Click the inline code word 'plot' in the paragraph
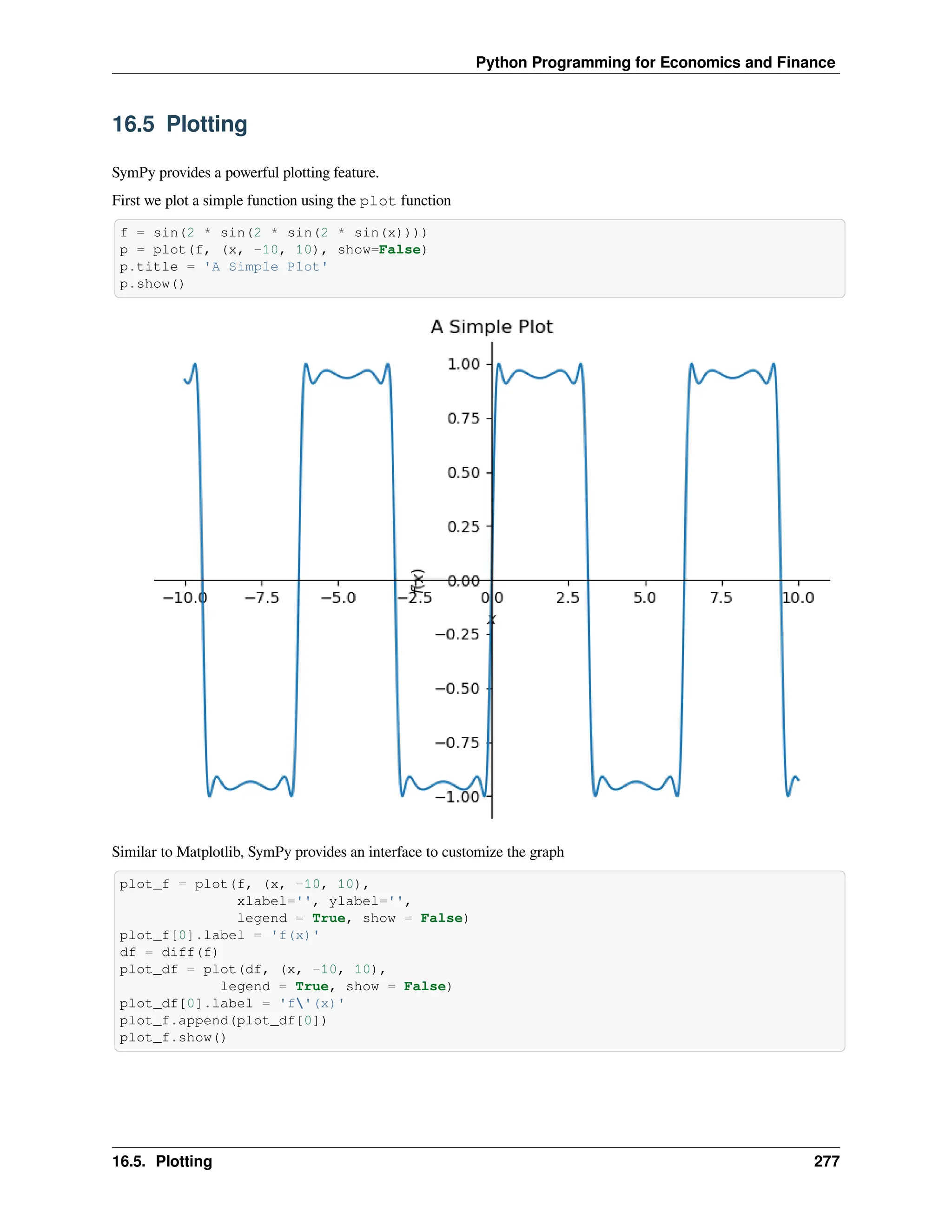 click(377, 201)
